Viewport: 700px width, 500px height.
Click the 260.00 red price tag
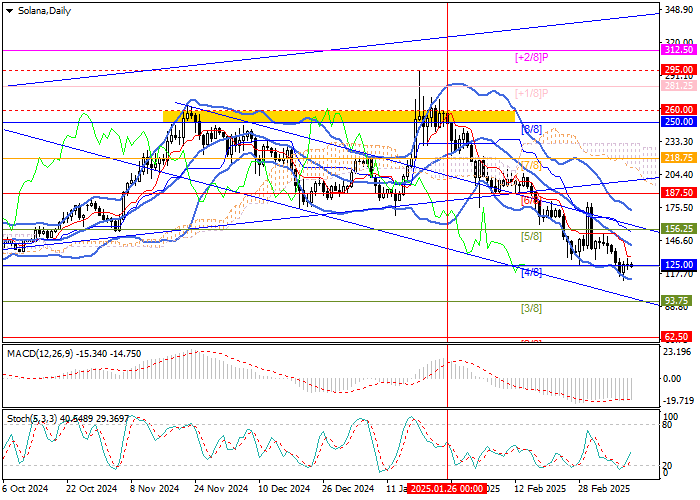point(678,110)
